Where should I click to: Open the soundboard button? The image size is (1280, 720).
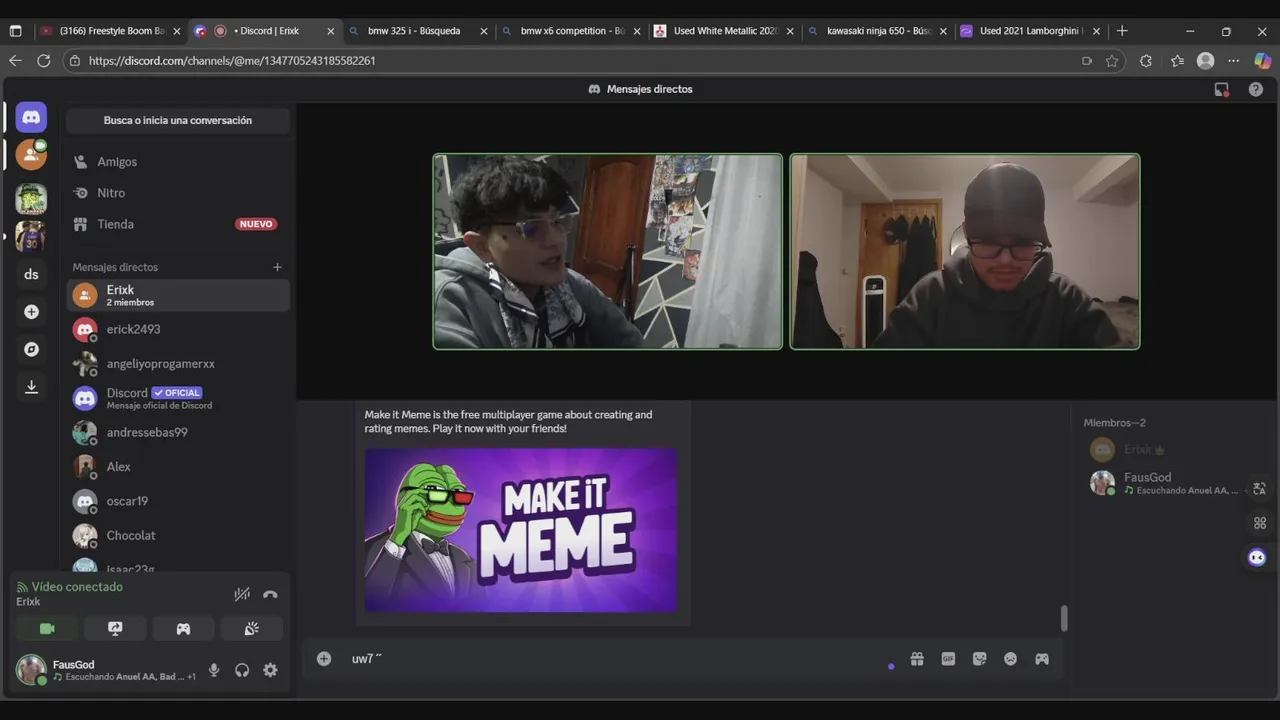point(252,629)
